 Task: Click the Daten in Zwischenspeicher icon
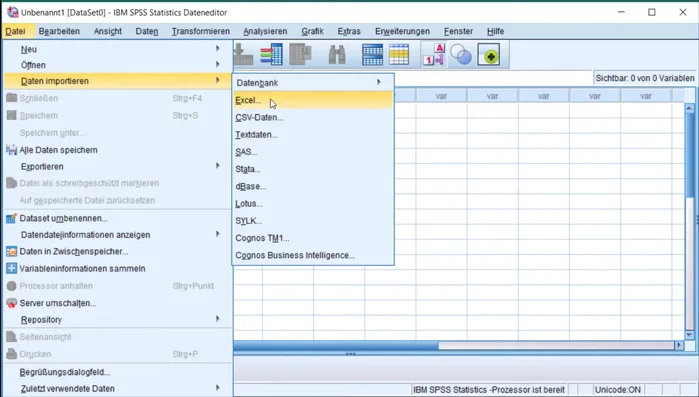coord(11,252)
